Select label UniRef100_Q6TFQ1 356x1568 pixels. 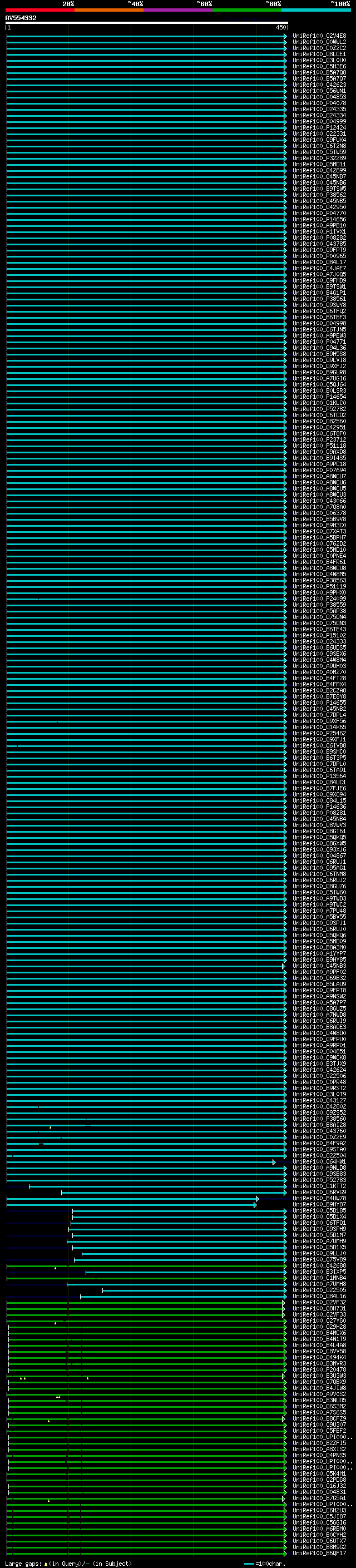point(319,1223)
